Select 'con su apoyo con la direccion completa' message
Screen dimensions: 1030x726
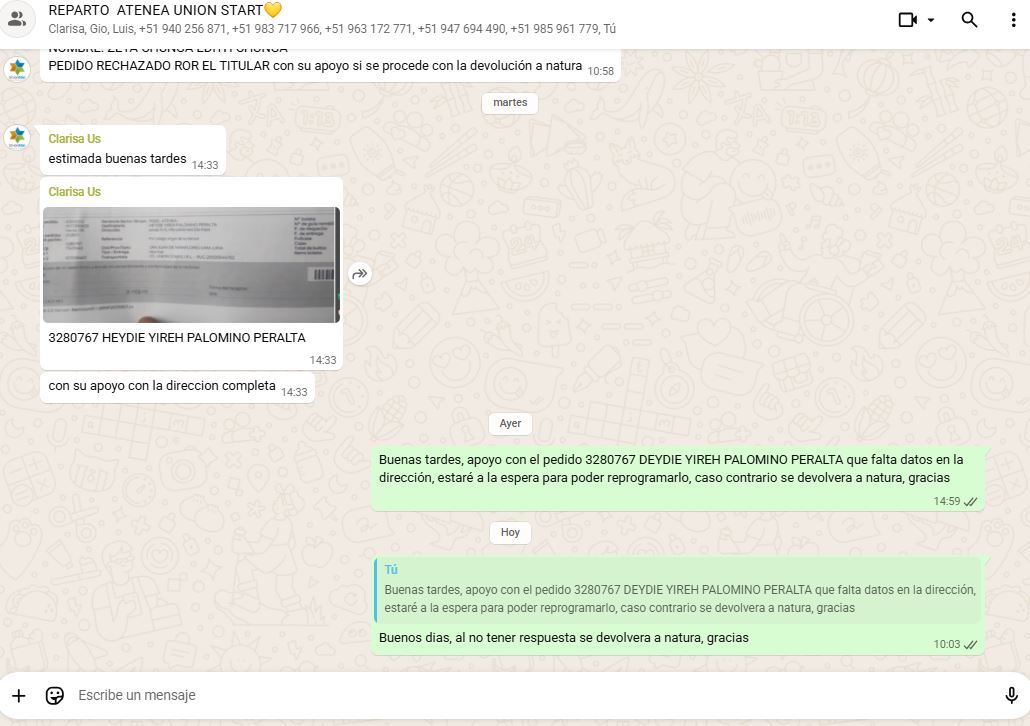162,386
